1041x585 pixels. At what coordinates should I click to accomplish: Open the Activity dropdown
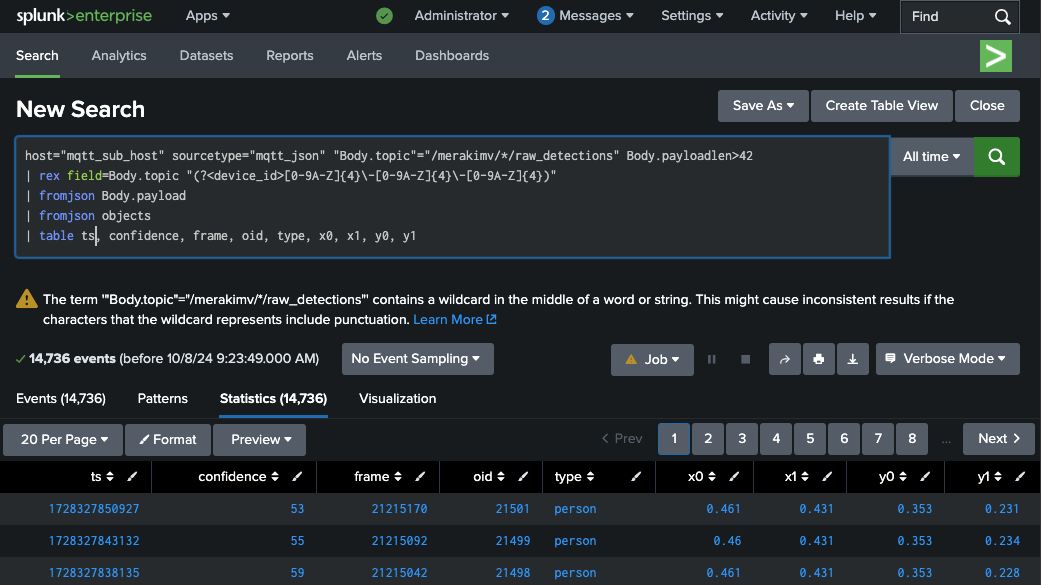tap(779, 16)
